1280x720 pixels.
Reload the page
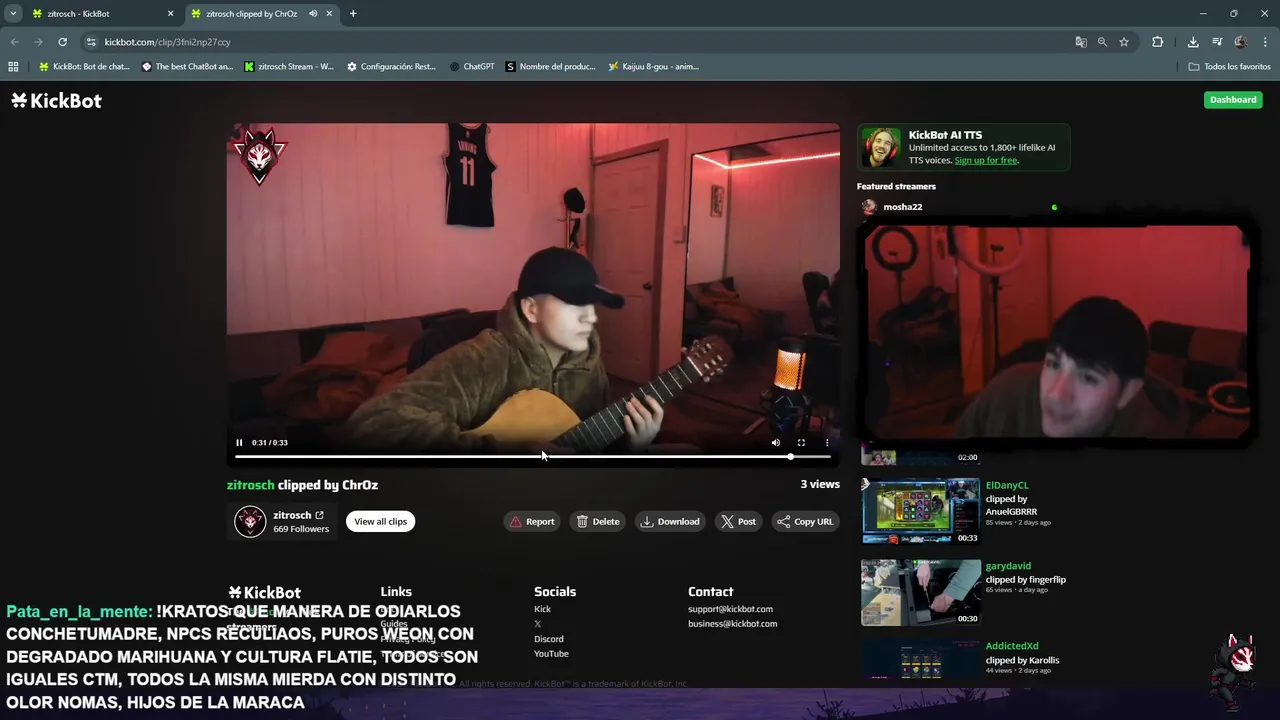pos(62,42)
